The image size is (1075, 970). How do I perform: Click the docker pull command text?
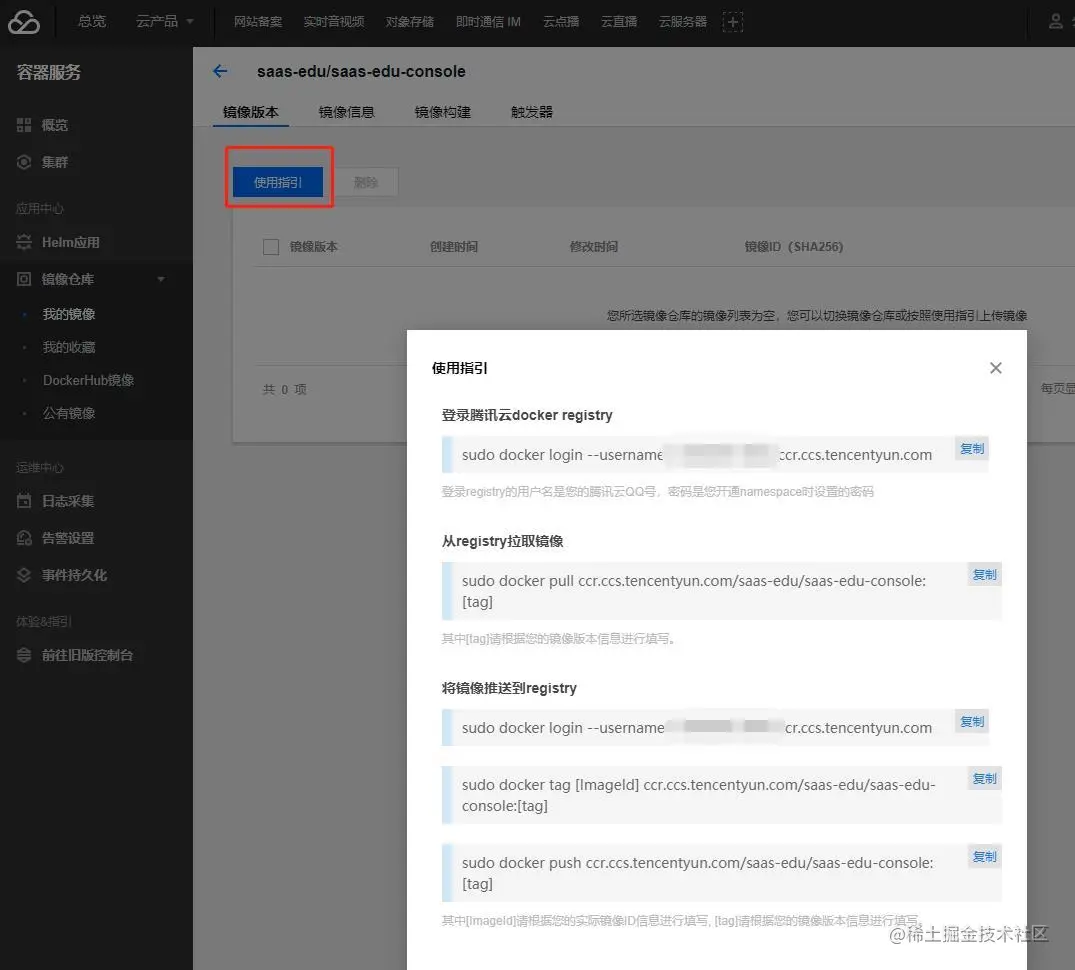(694, 591)
